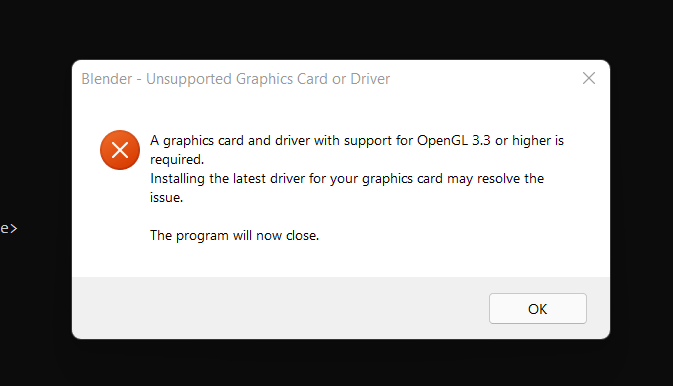This screenshot has height=386, width=673.
Task: Click the gray footer strip beside OK
Action: [x=279, y=308]
